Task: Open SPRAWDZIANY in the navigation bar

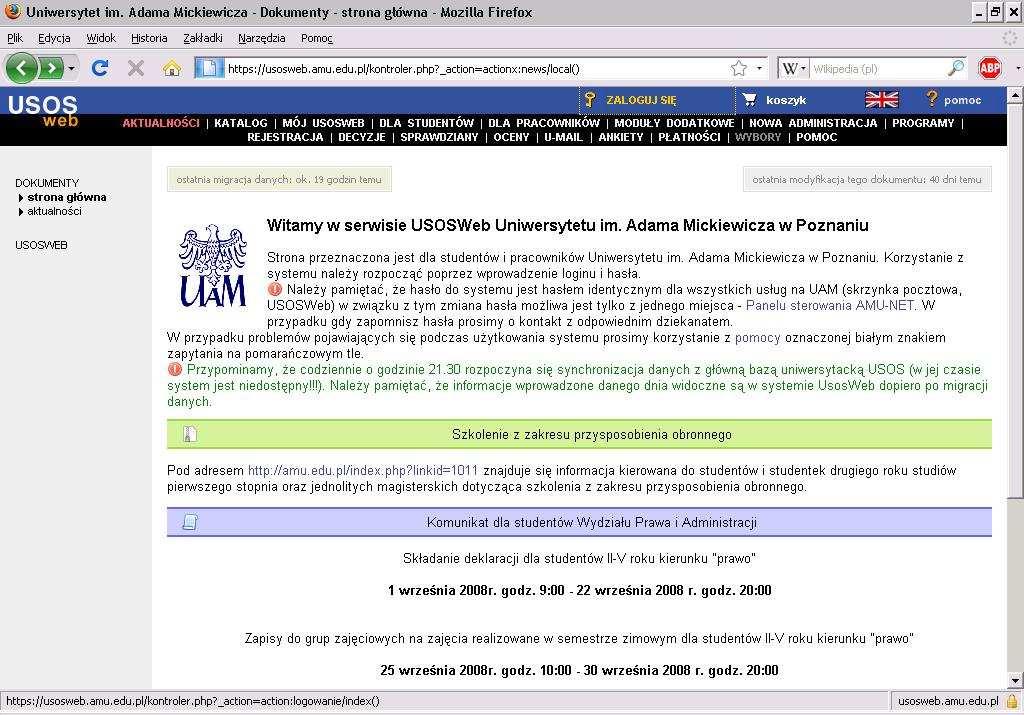Action: (440, 137)
